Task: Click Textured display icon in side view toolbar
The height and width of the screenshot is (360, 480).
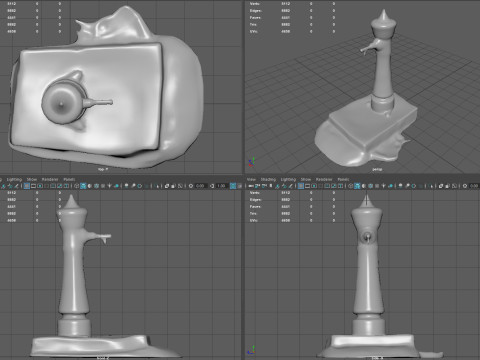Action: (103, 186)
